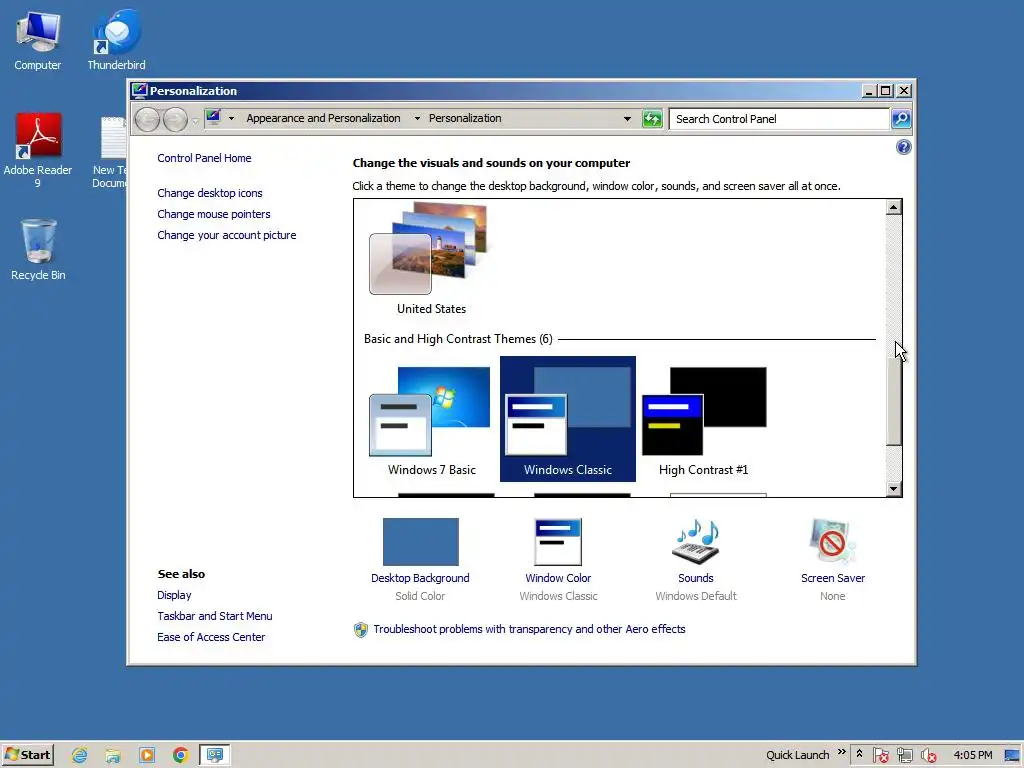Expand the root Control Panel breadcrumb arrow

(231, 119)
